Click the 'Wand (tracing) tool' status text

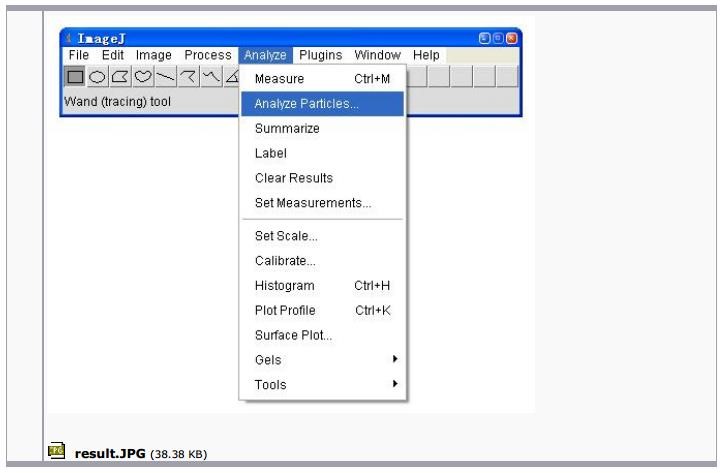117,102
